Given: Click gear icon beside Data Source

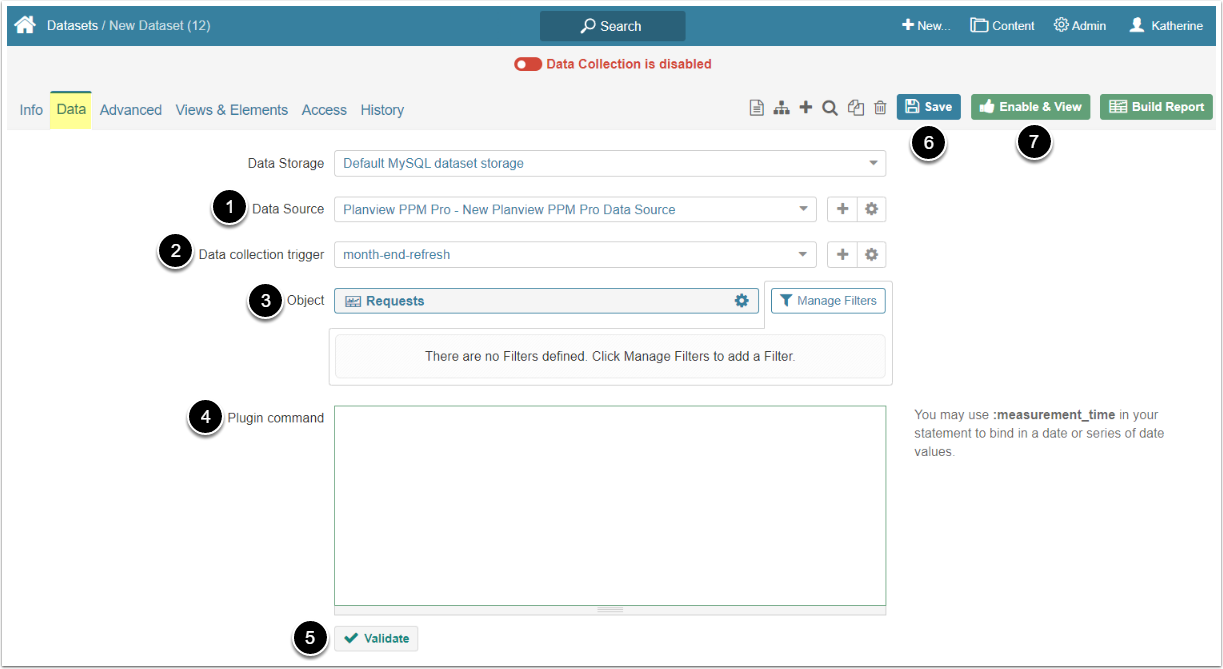Looking at the screenshot, I should [871, 209].
